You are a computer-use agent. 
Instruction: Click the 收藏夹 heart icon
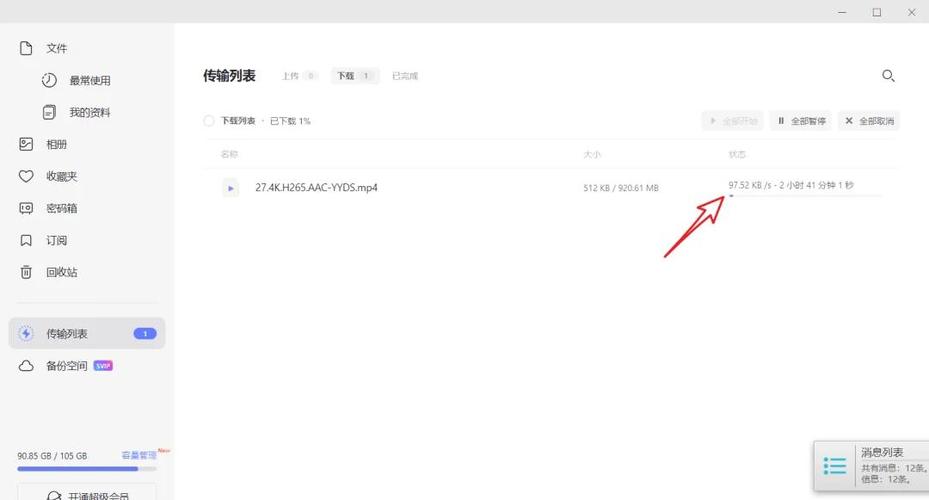[27, 176]
